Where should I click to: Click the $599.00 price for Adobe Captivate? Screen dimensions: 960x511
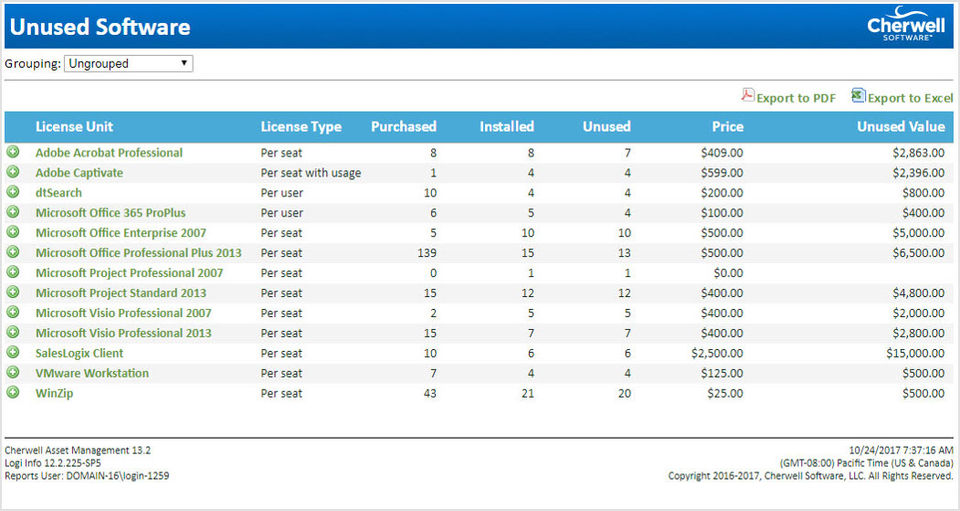click(722, 173)
